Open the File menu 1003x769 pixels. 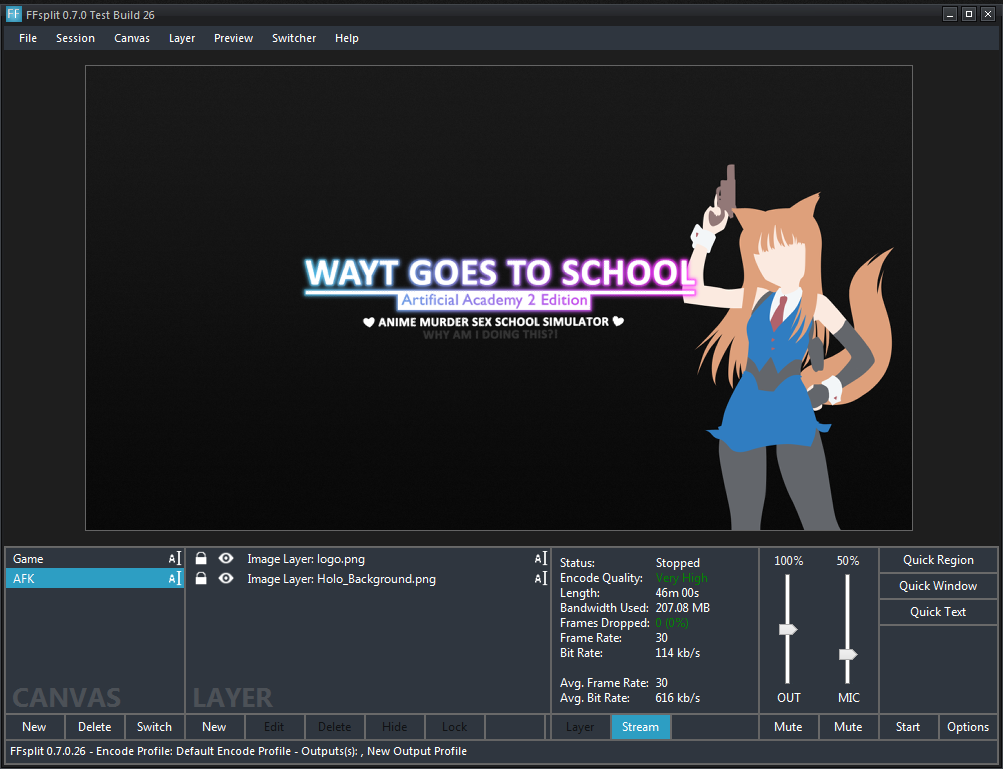point(28,38)
